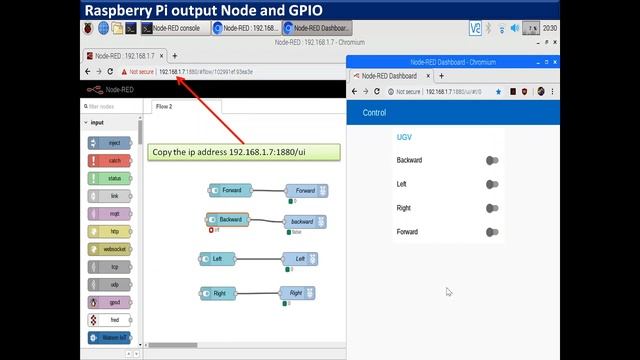Select the Right GPIO output node
This screenshot has height=360, width=640.
click(x=297, y=293)
